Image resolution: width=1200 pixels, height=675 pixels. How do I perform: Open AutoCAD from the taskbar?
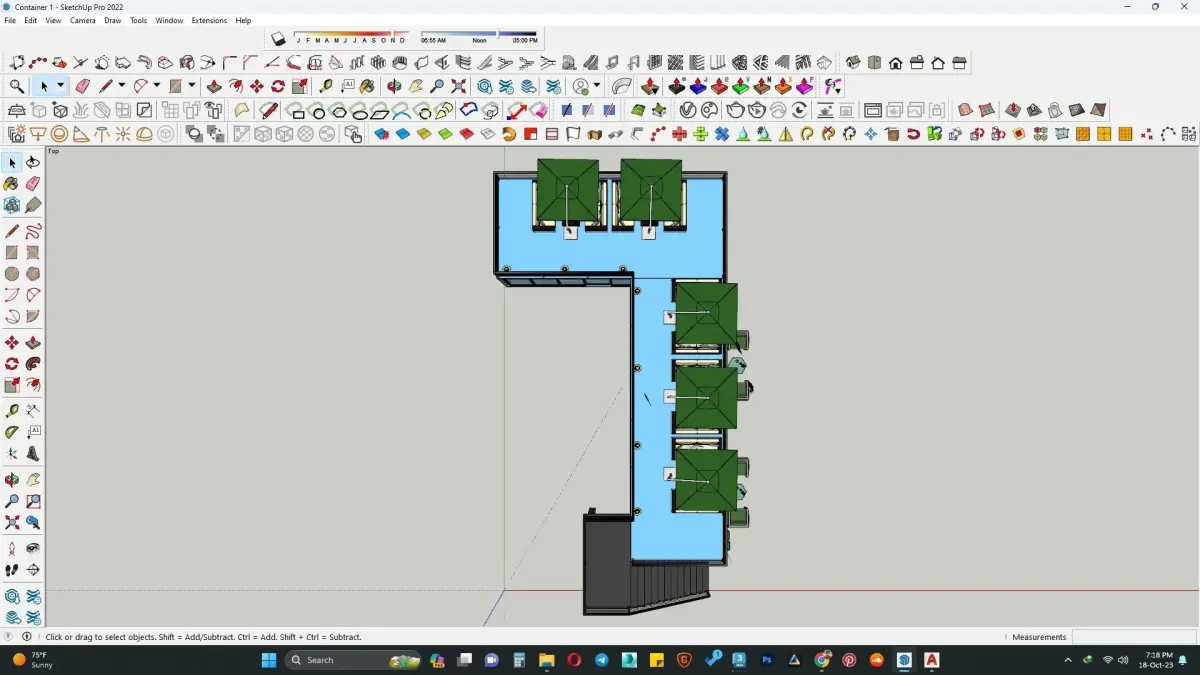point(931,660)
